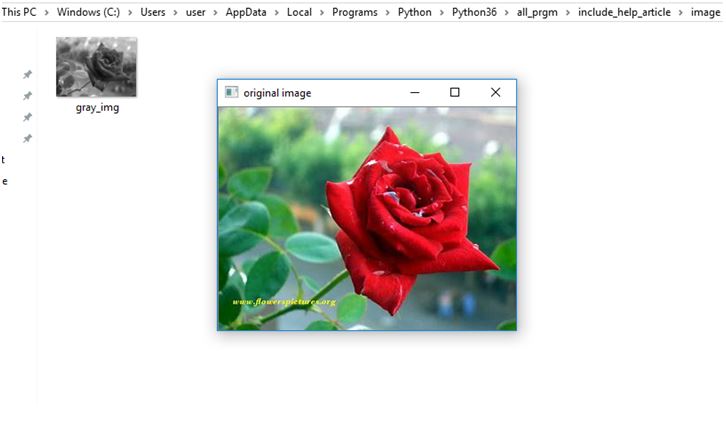Open all_prgm in the address path
The height and width of the screenshot is (427, 726).
(x=537, y=13)
